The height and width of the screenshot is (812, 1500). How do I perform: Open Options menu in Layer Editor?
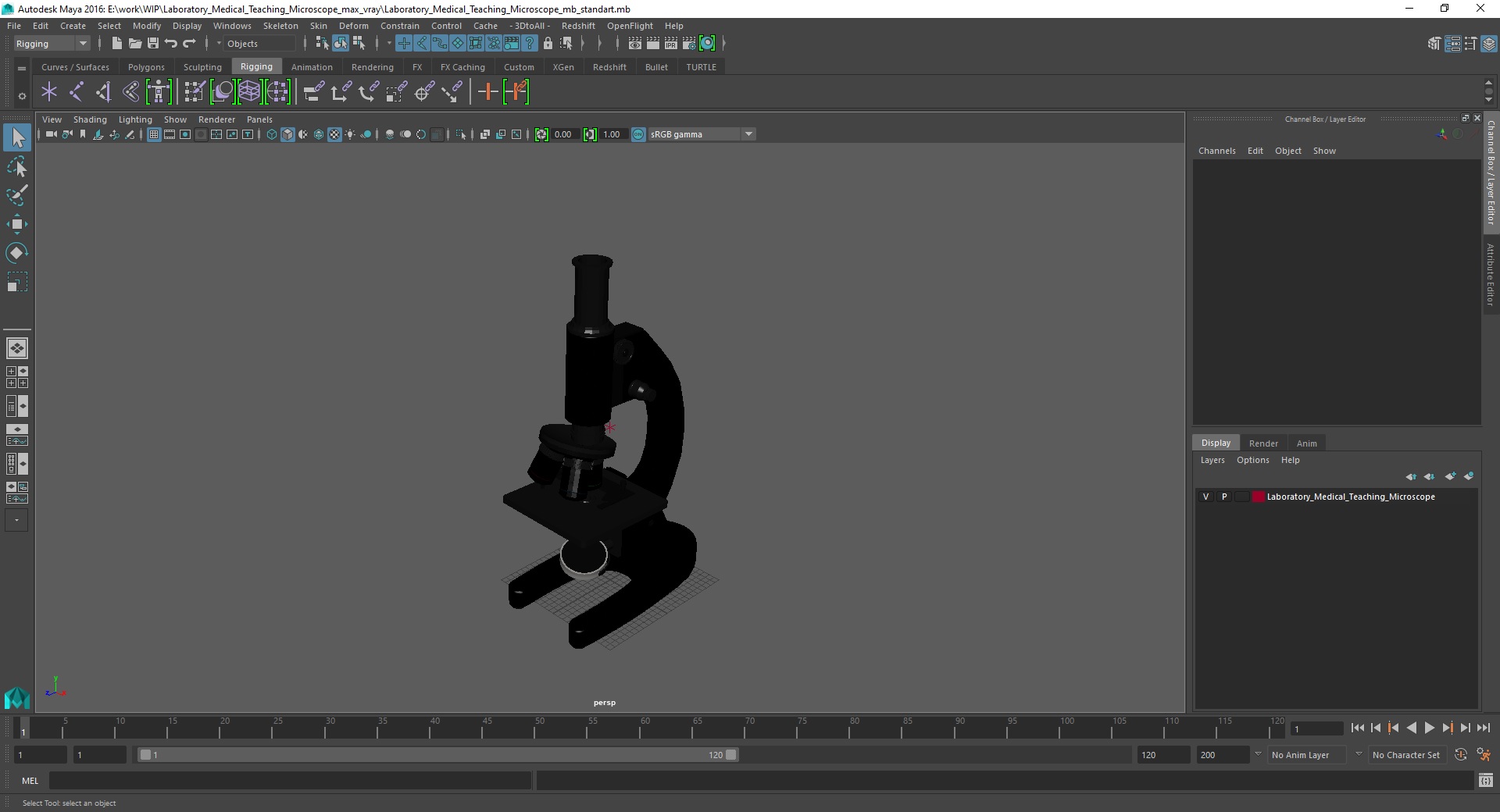1252,460
